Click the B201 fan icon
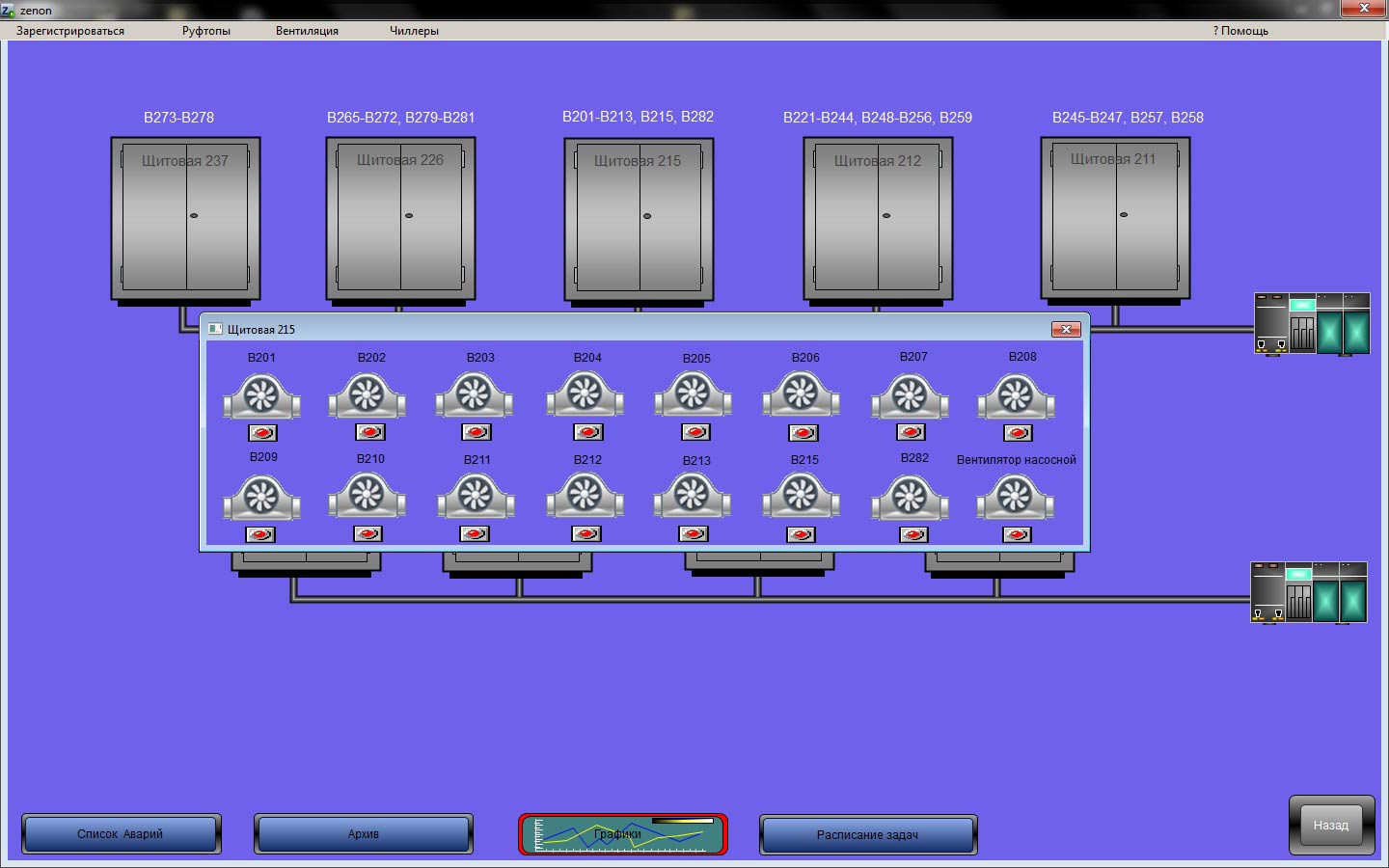The image size is (1389, 868). tap(261, 395)
